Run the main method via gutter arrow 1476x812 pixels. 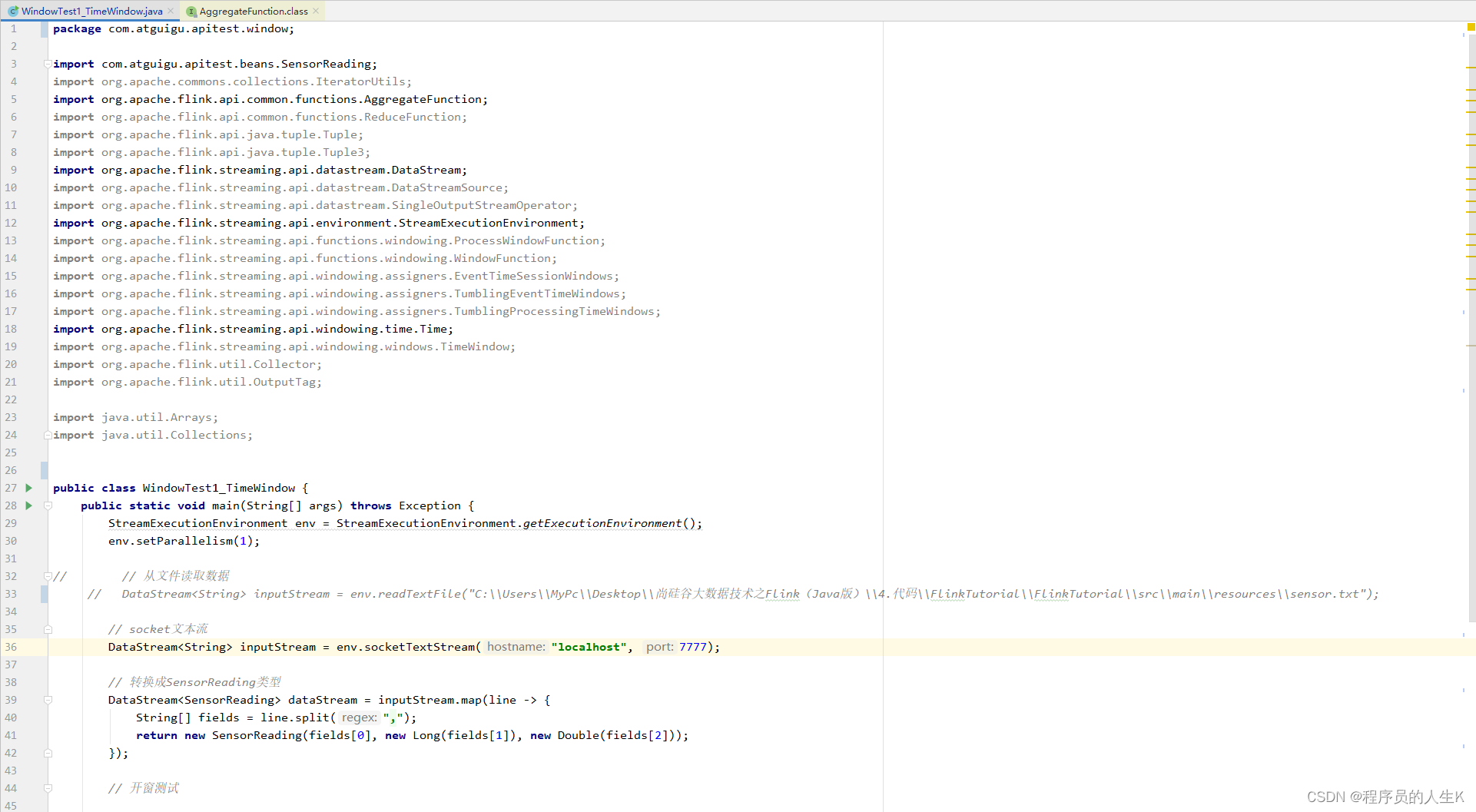coord(29,505)
